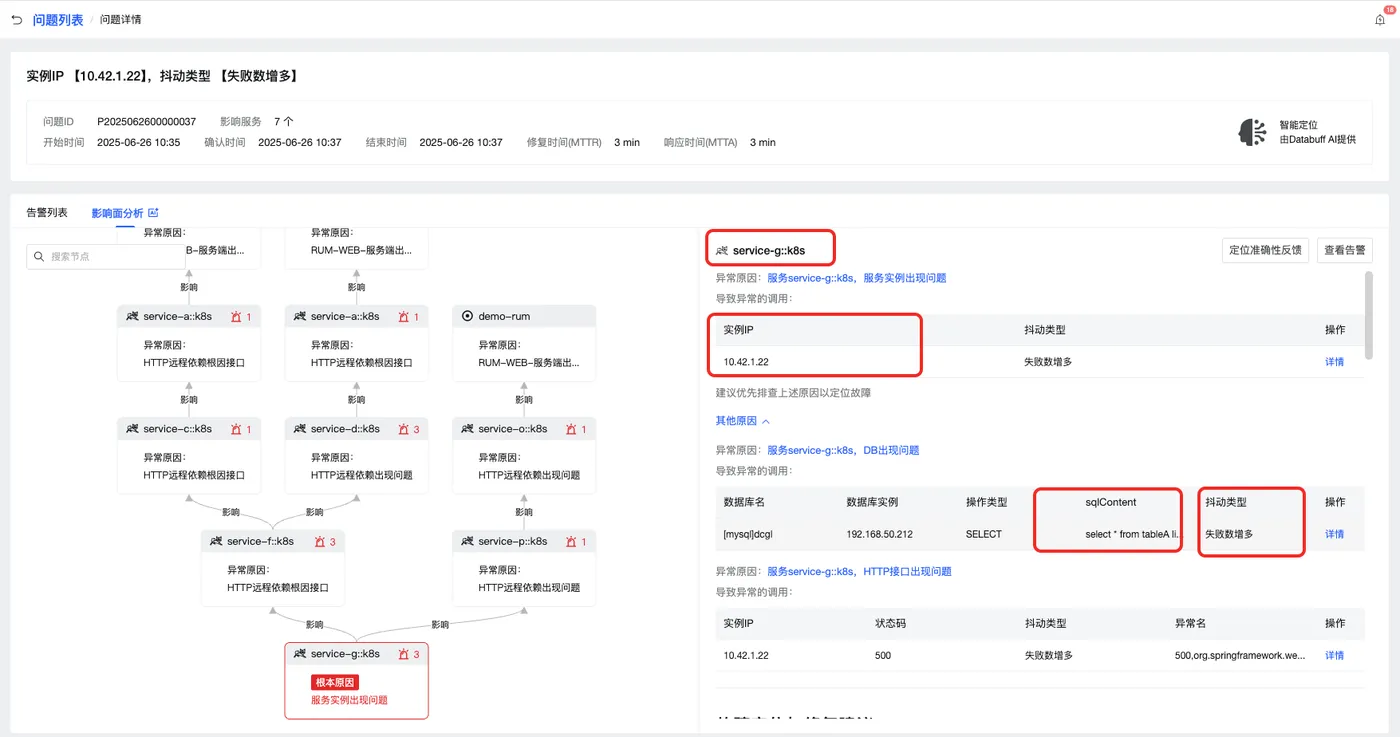Click the alarm icon on the service-o::k8s node
The height and width of the screenshot is (737, 1400).
572,429
